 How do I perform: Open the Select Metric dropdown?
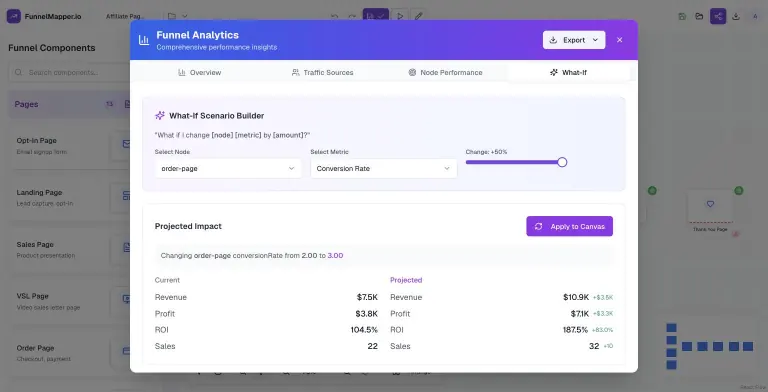point(384,169)
